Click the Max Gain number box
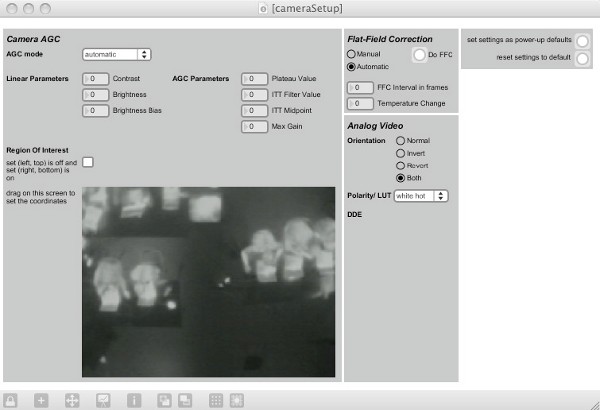 coord(254,127)
